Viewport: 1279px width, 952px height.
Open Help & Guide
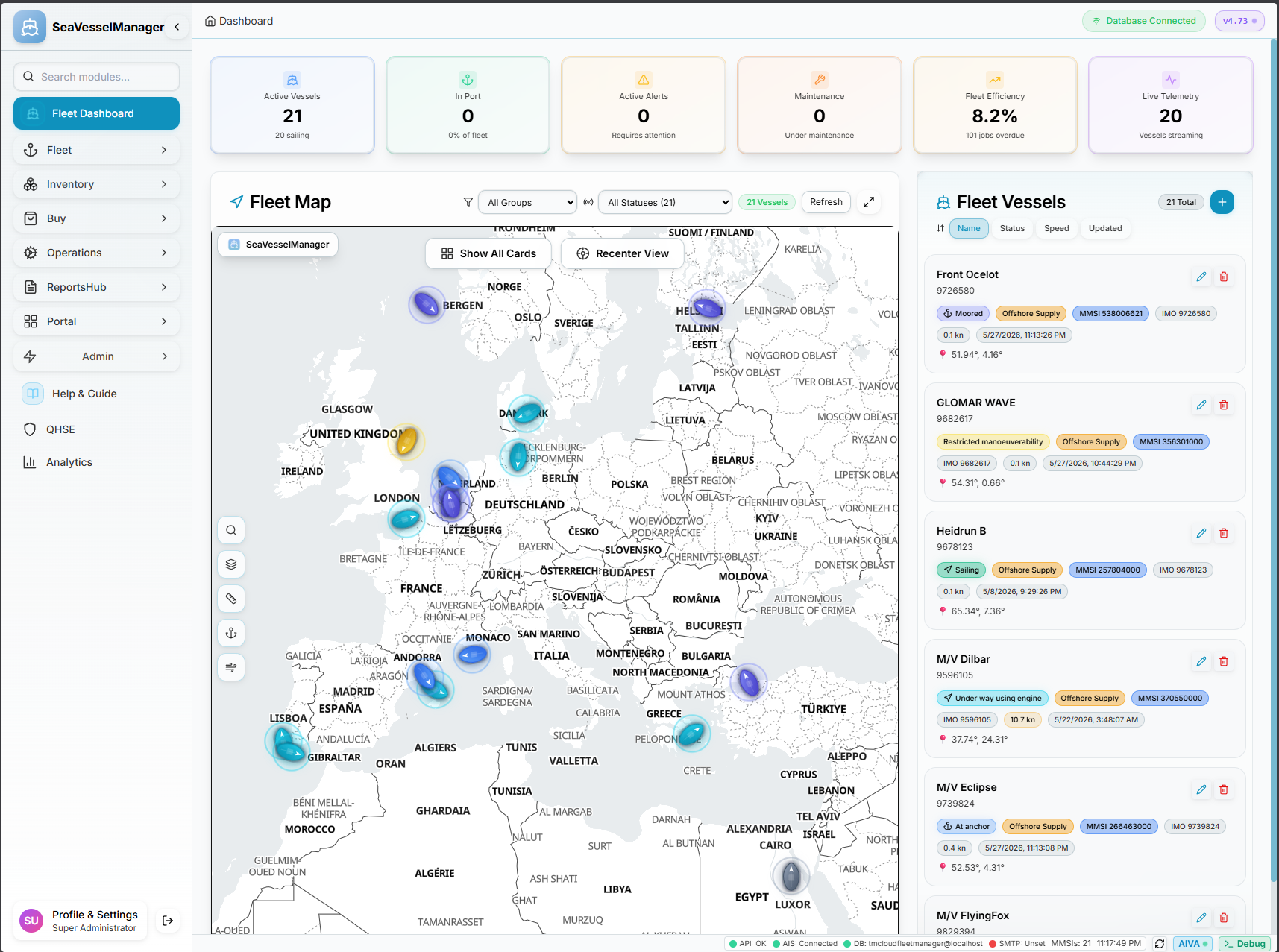pyautogui.click(x=96, y=394)
